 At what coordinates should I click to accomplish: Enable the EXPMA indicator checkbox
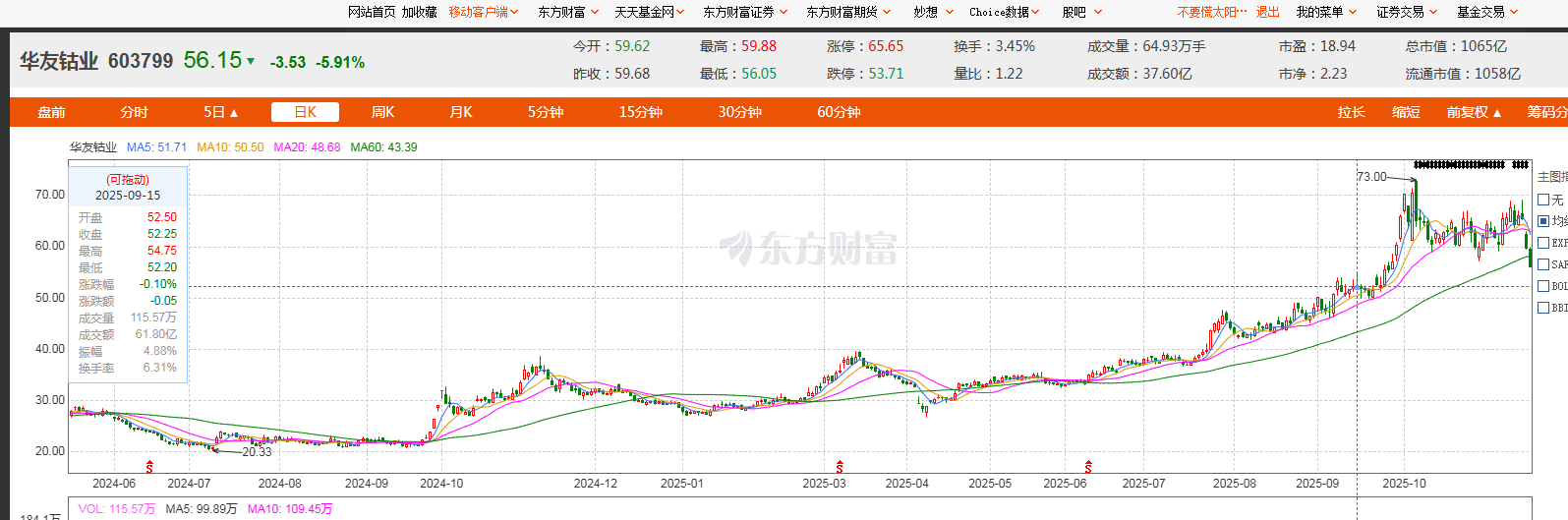1543,243
